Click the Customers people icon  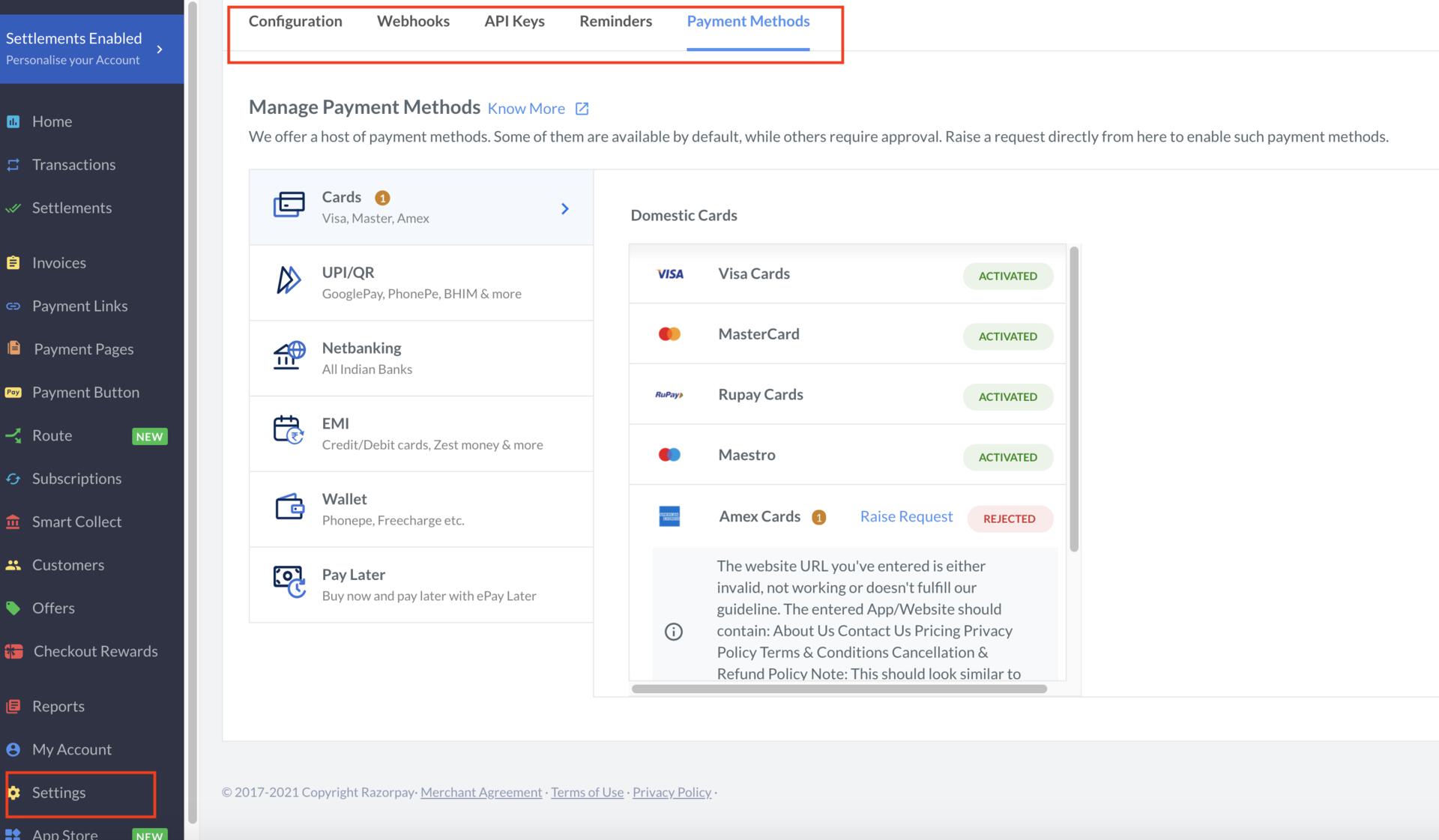click(13, 566)
